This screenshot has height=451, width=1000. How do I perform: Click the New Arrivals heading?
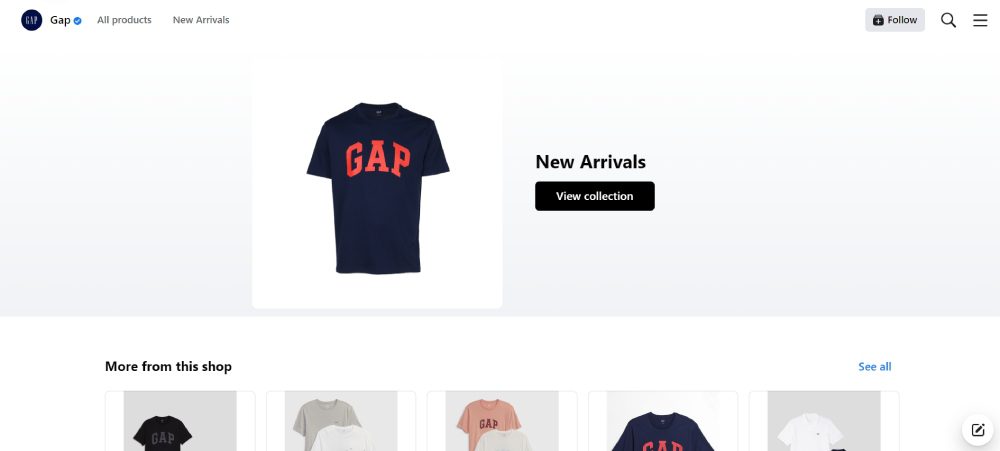point(591,162)
